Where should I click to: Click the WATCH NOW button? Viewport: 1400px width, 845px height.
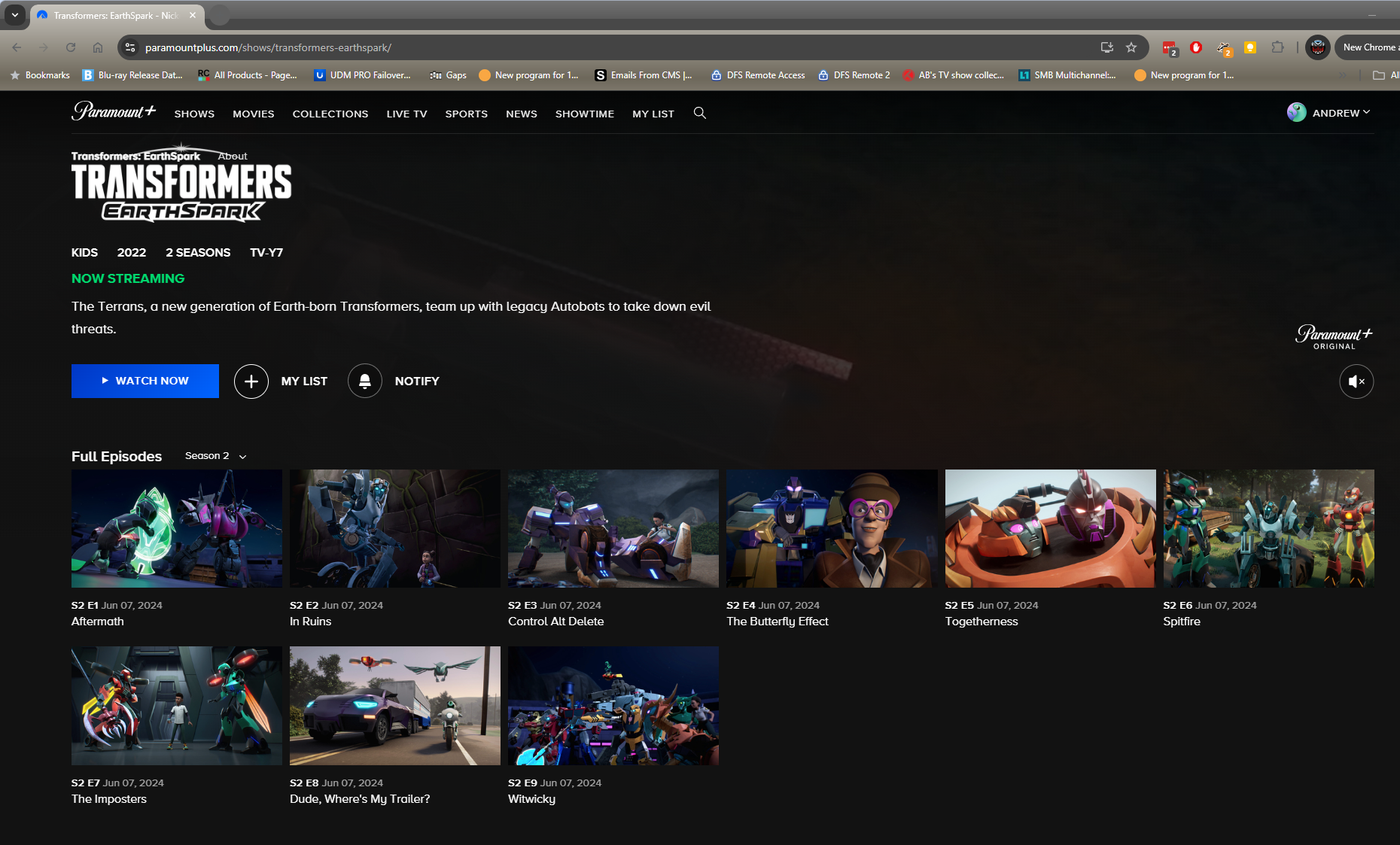click(x=145, y=381)
